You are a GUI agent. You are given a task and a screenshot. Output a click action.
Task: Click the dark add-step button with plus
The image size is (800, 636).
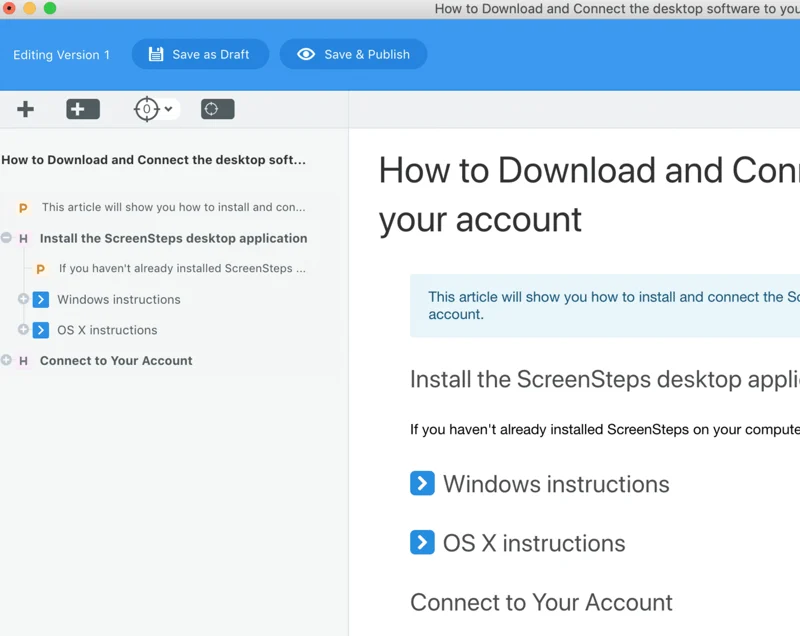83,109
